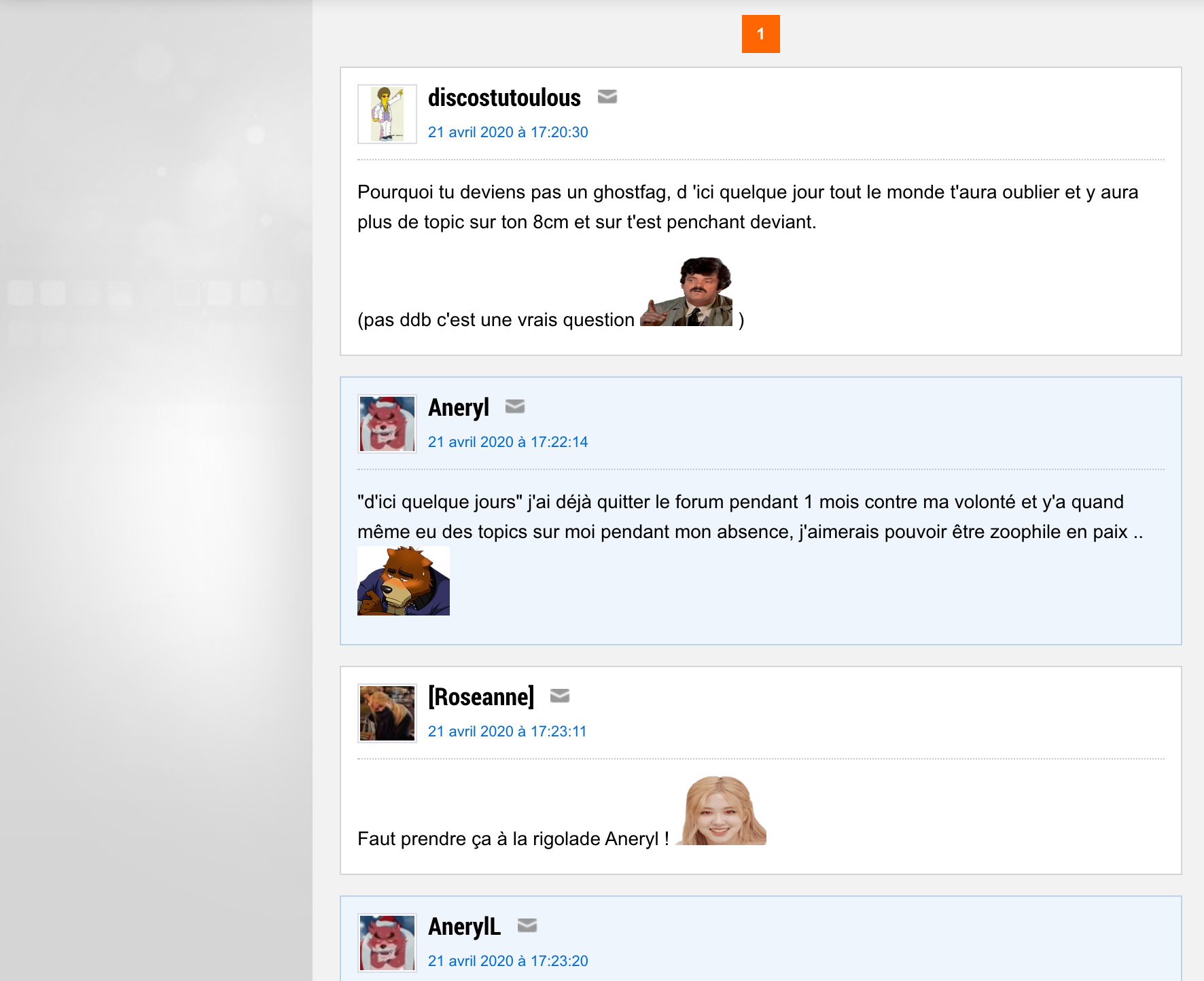Open permalink dated 21 avril 2020 à 17:20:30

508,132
